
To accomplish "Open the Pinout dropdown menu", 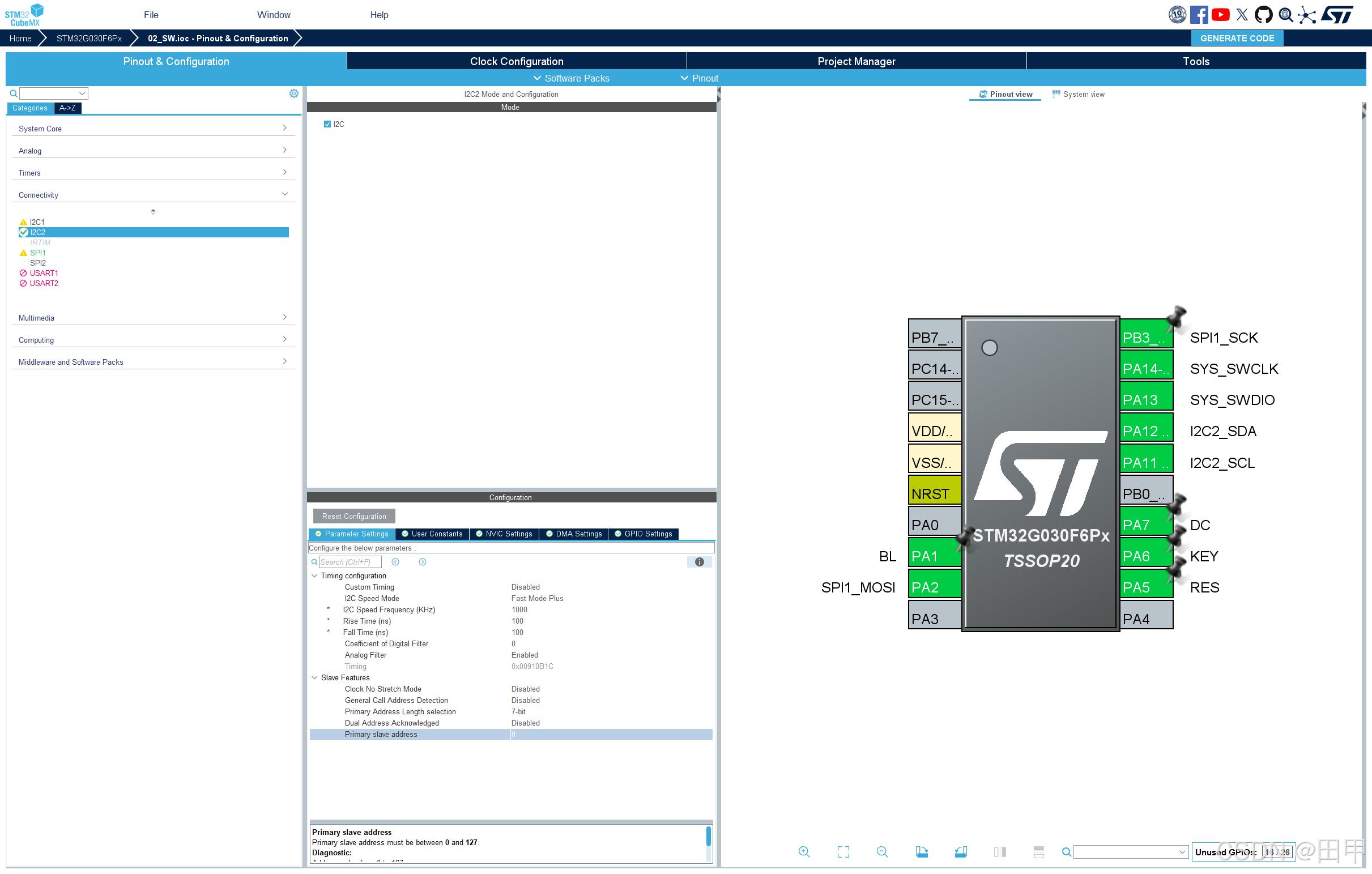I will click(699, 78).
